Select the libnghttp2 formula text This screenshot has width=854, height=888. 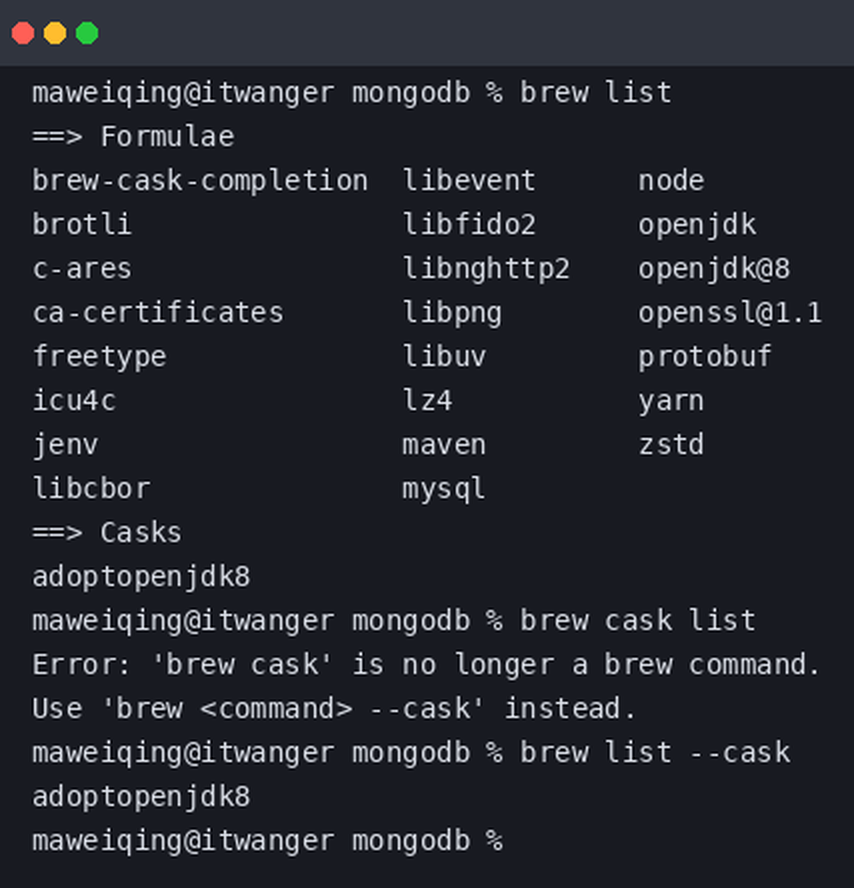point(486,268)
